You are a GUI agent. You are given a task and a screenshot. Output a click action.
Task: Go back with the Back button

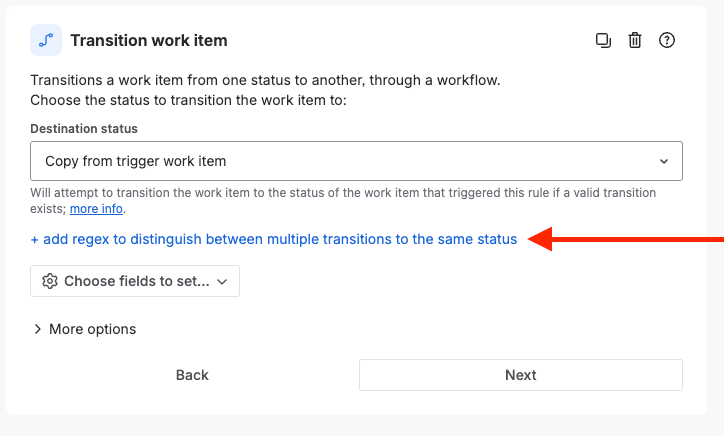pyautogui.click(x=192, y=375)
